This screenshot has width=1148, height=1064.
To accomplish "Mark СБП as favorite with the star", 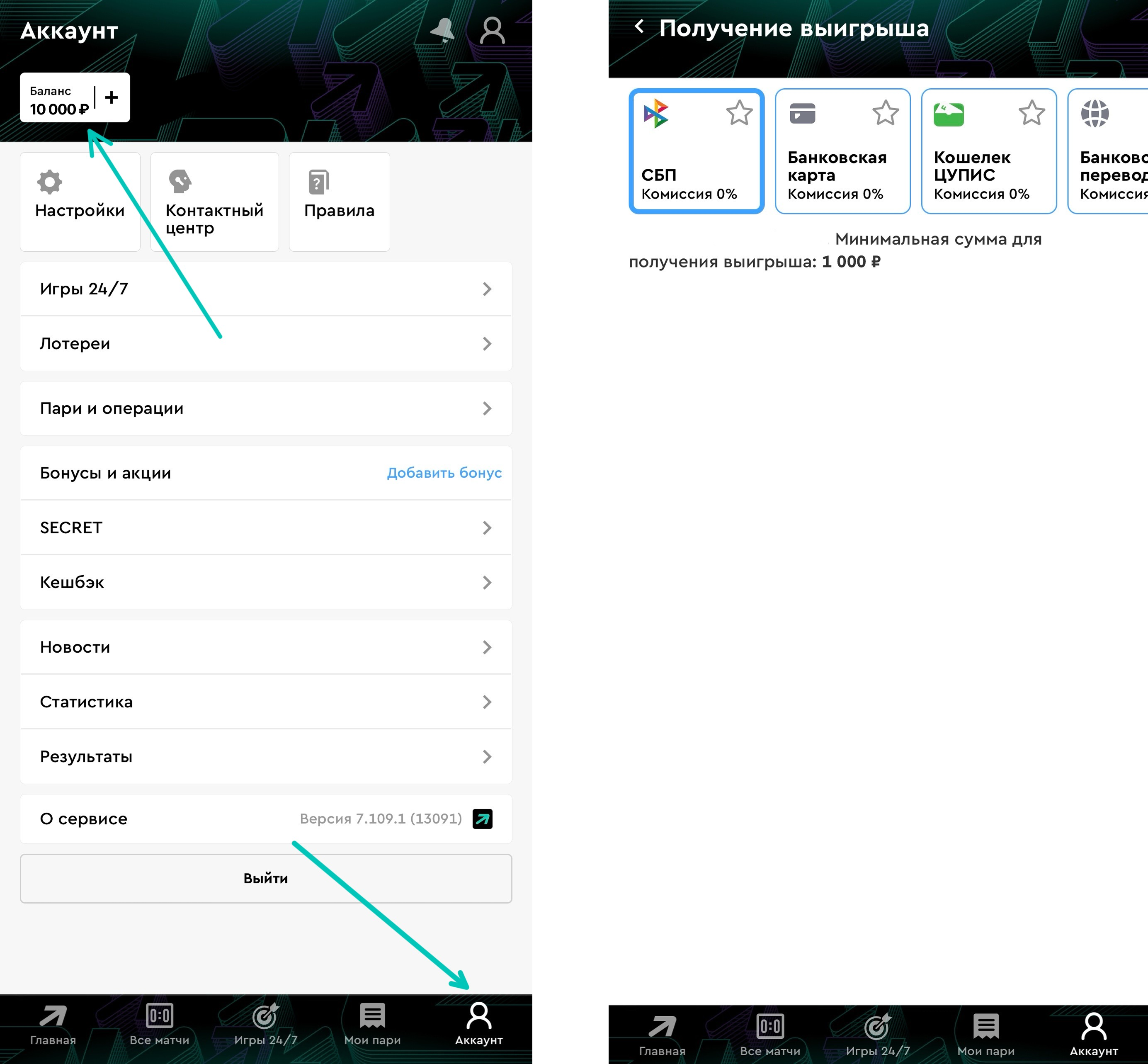I will pos(739,113).
